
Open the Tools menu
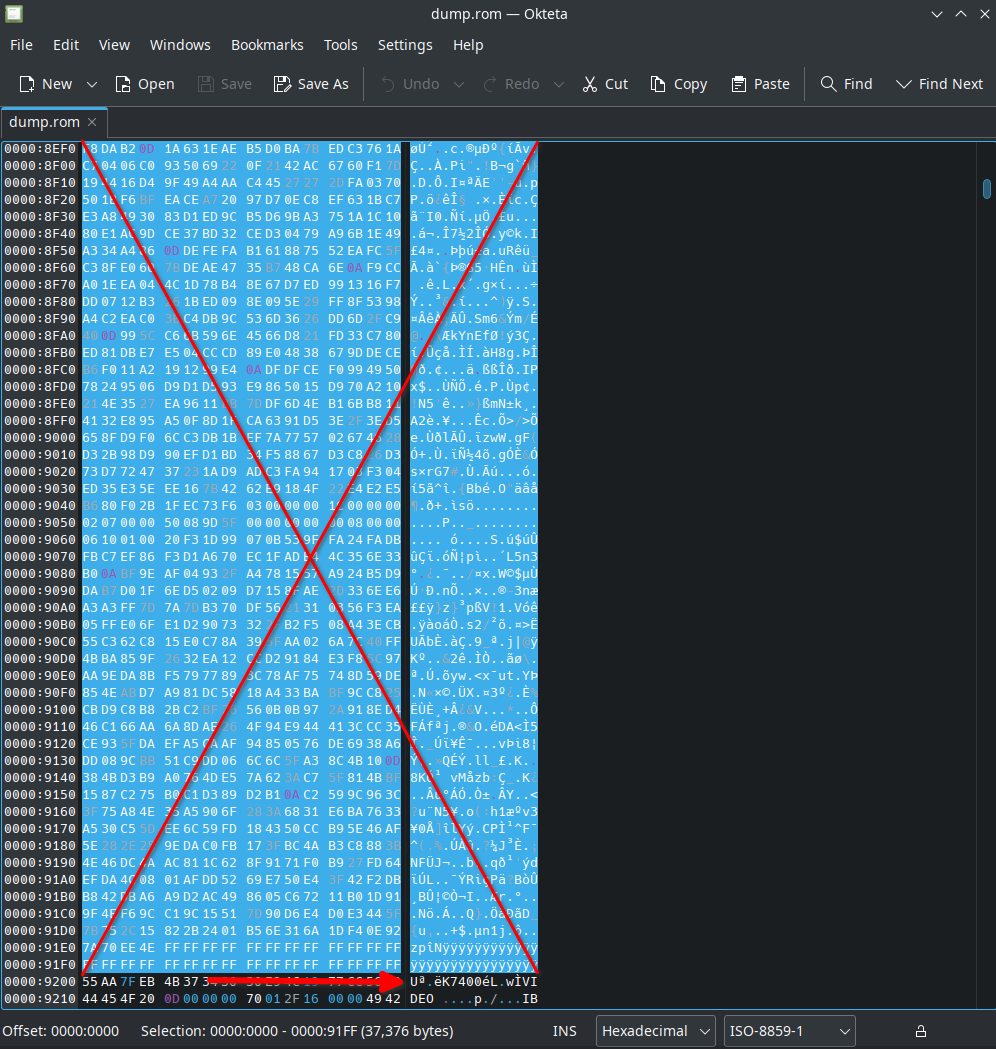[340, 45]
